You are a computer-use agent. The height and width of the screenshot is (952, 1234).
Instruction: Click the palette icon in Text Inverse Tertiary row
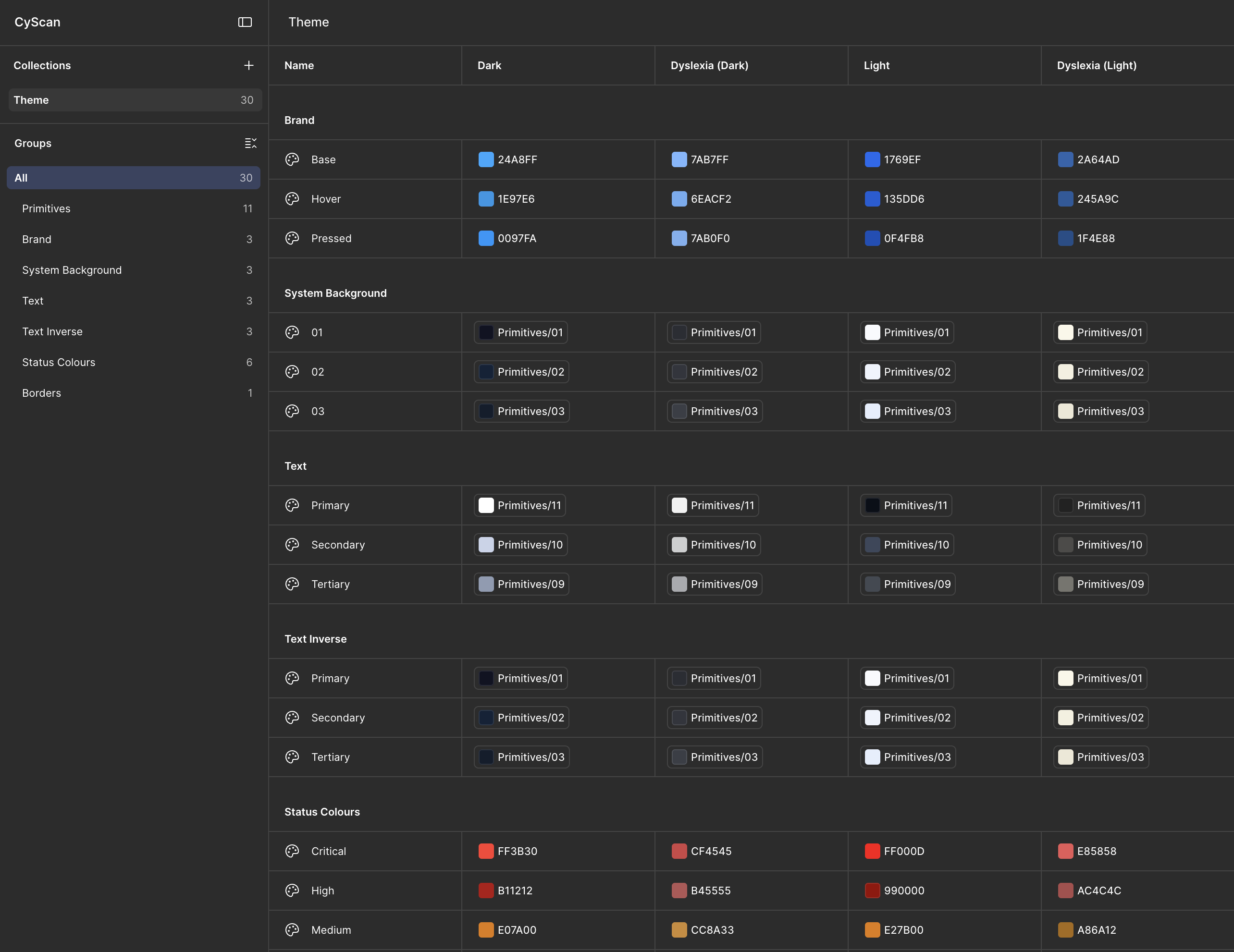pos(292,757)
